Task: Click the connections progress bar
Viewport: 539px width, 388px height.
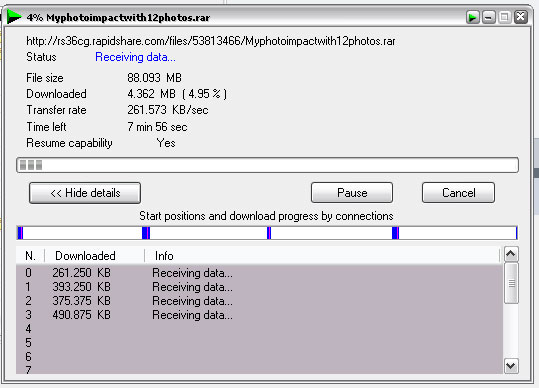Action: click(267, 233)
